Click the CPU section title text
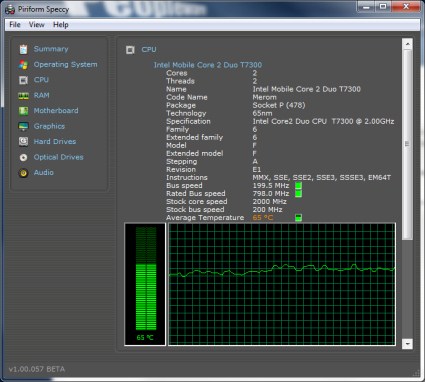 [149, 50]
